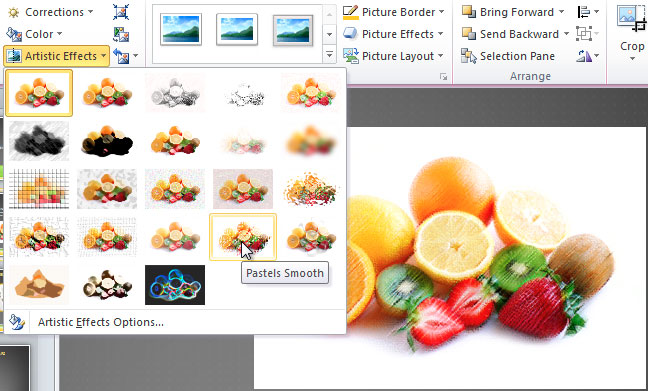Viewport: 648px width, 391px height.
Task: Apply the Paint Strokes dark effect
Action: click(x=107, y=141)
